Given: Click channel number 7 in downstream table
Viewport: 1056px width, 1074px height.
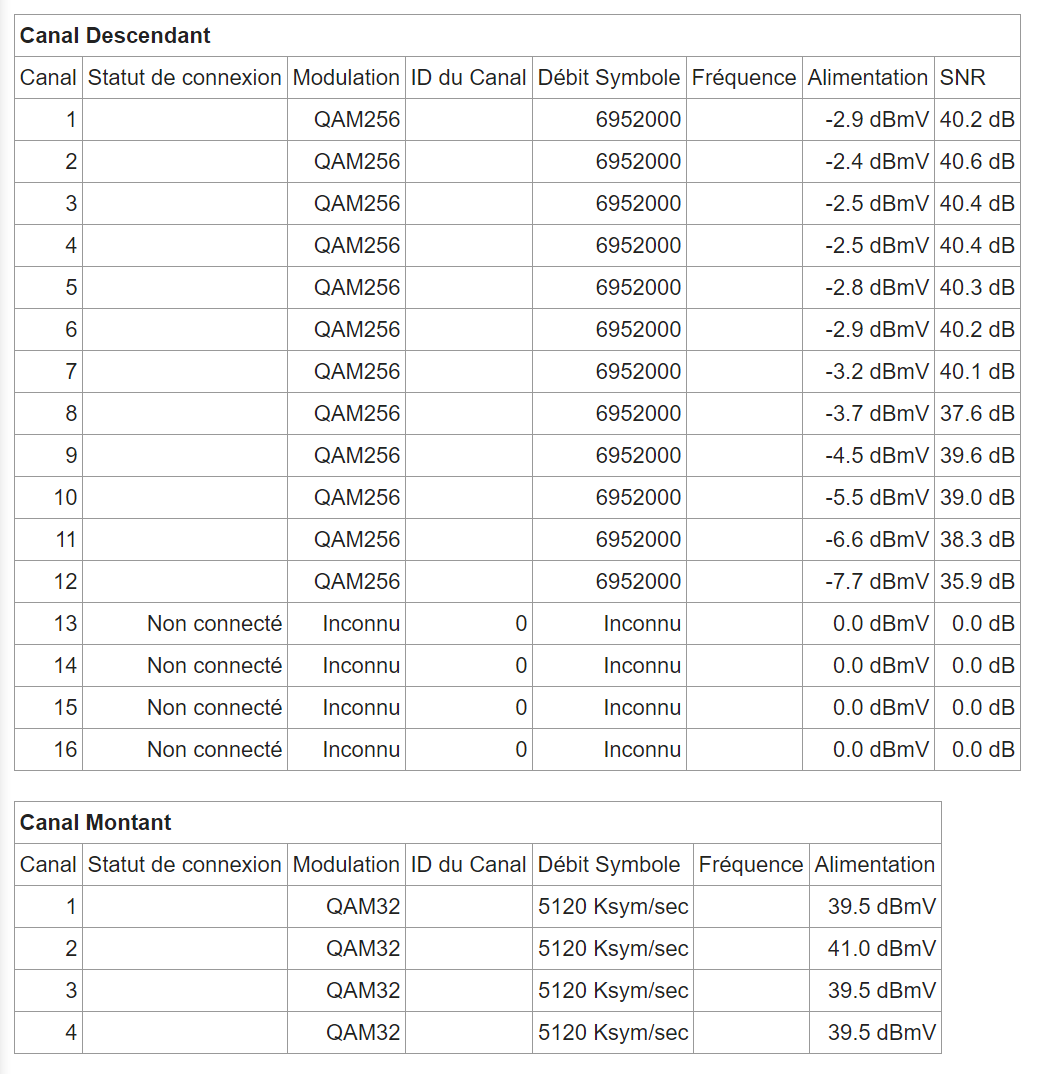Looking at the screenshot, I should (x=71, y=371).
